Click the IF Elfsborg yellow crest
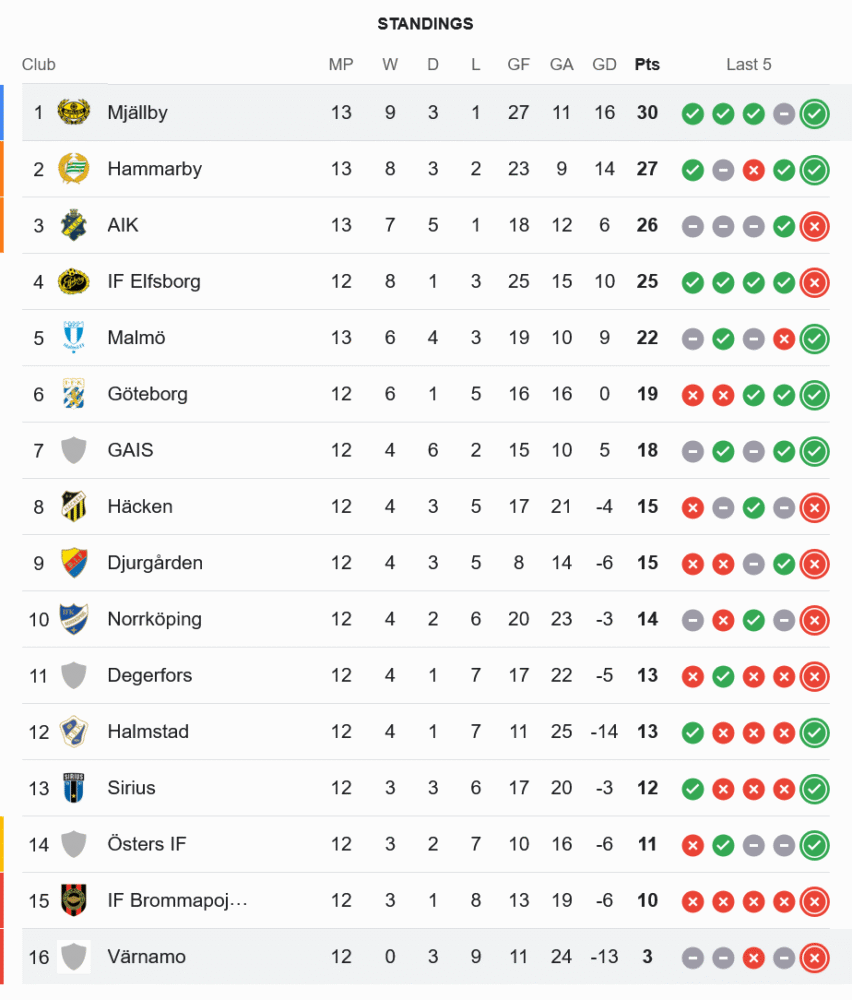Viewport: 852px width, 1000px height. coord(74,281)
